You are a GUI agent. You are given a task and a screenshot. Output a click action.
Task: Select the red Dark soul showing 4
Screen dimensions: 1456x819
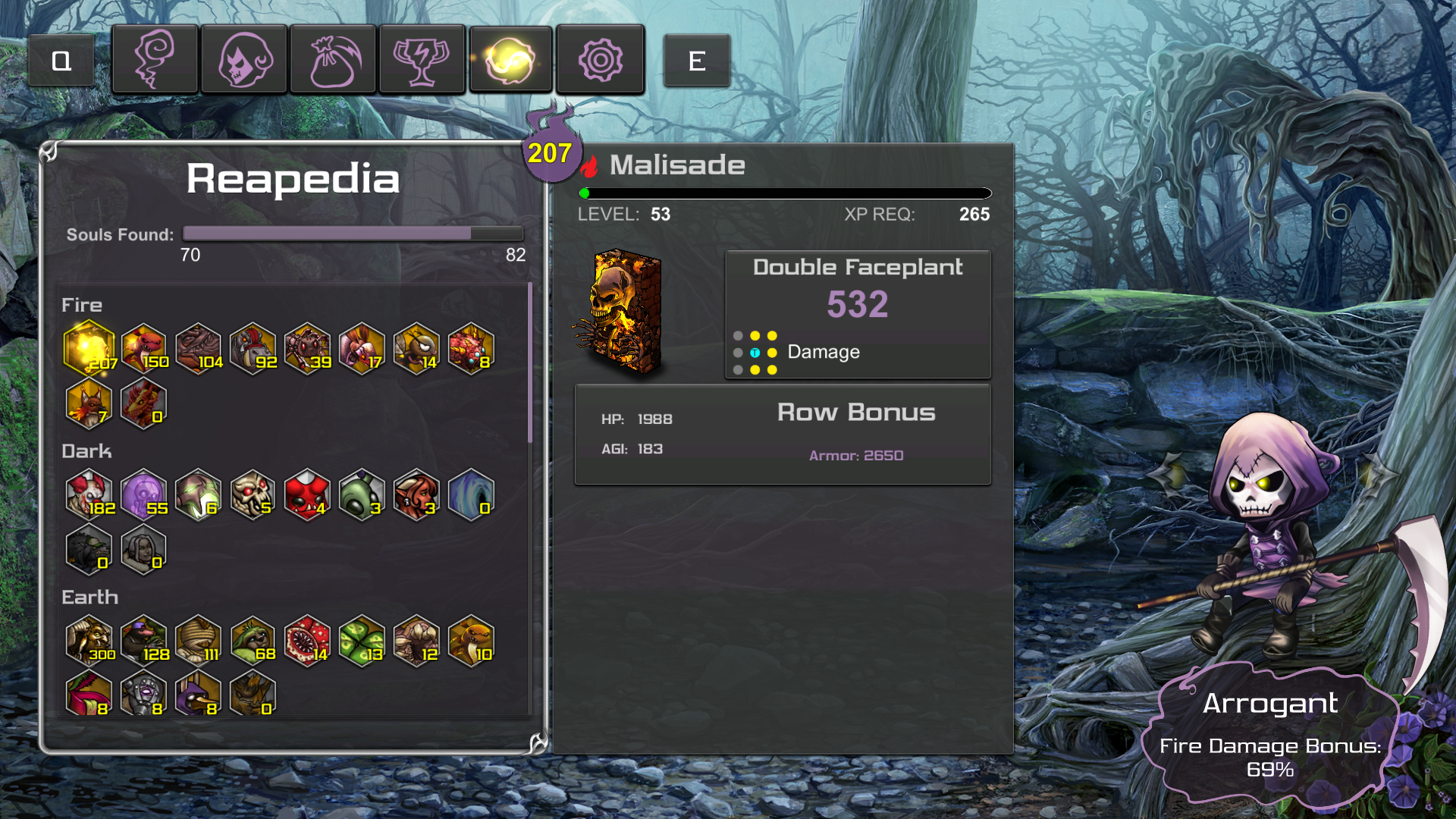pos(307,494)
